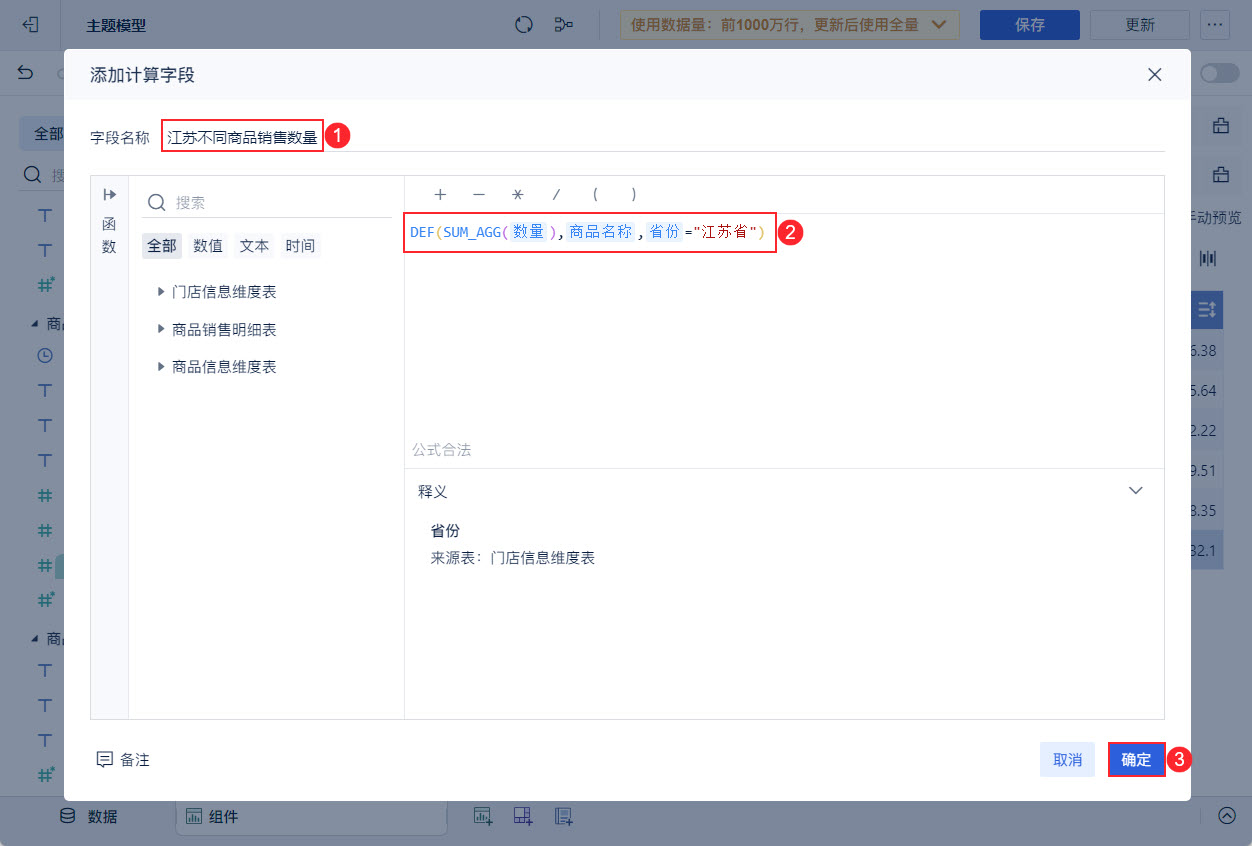The width and height of the screenshot is (1252, 846).
Task: Click the undo arrow icon
Action: (26, 72)
